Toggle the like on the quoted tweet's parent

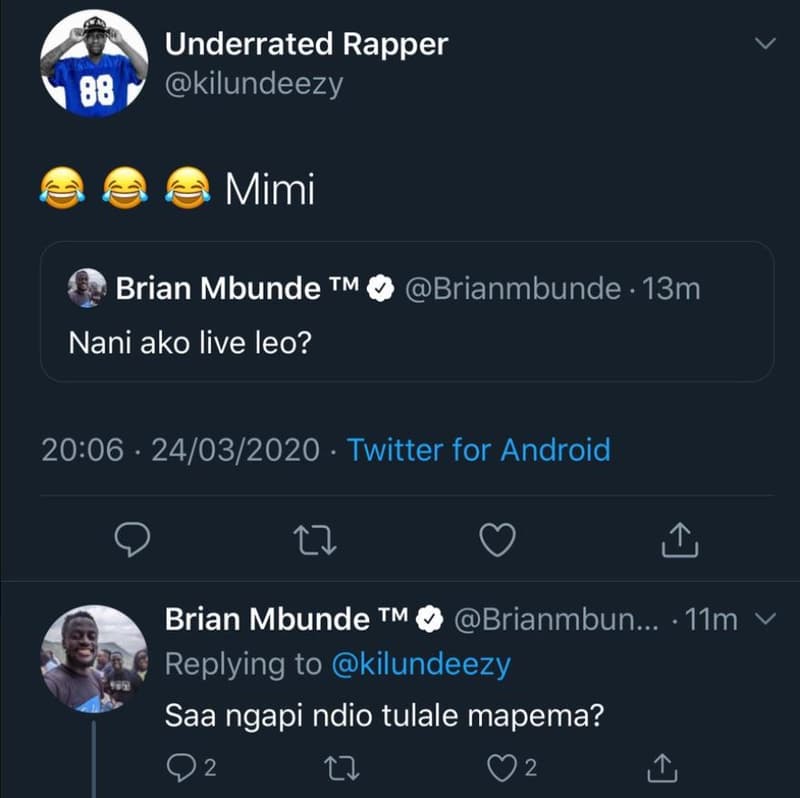(x=498, y=539)
